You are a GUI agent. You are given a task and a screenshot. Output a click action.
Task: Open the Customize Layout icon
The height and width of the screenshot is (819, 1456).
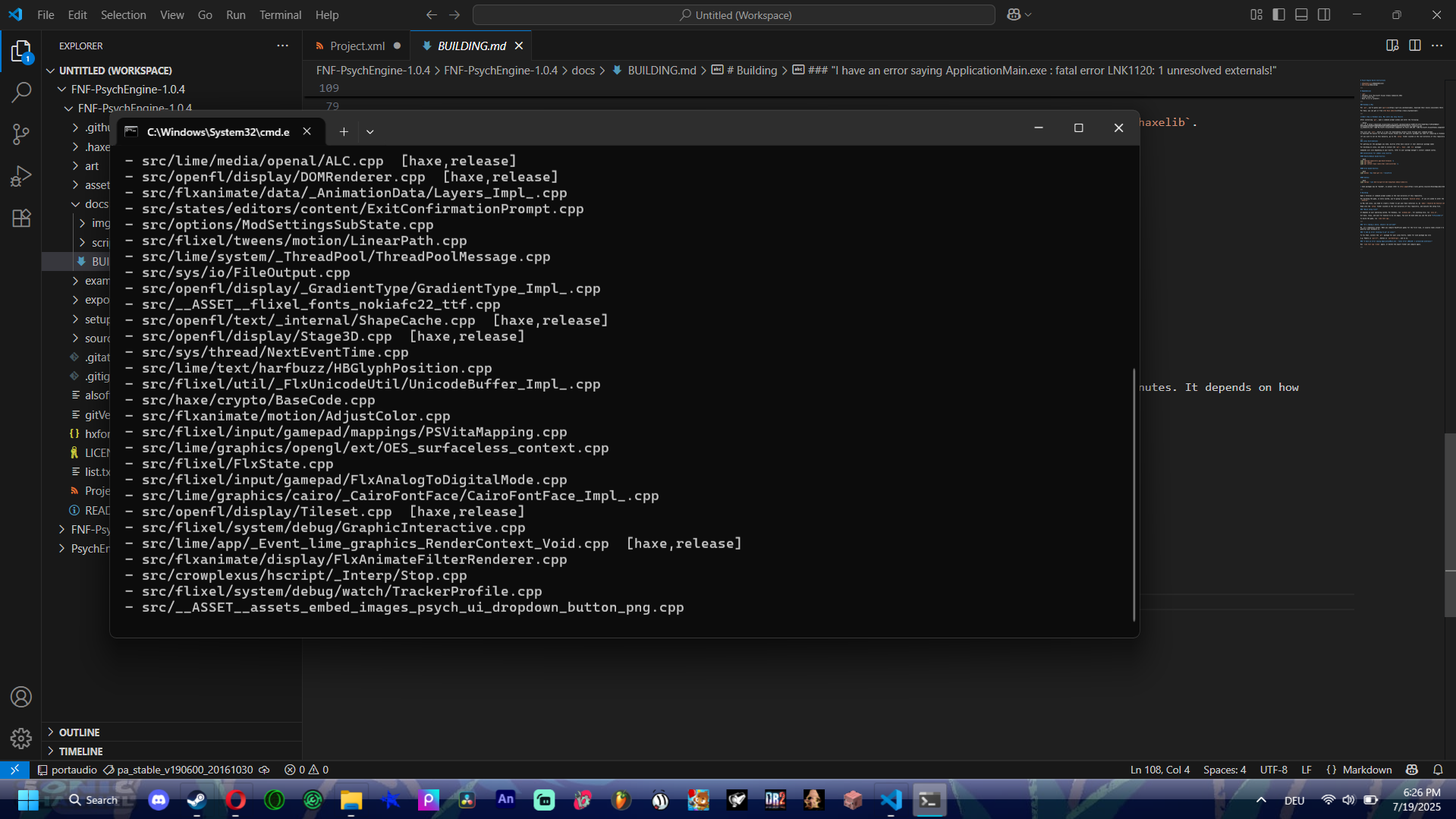coord(1256,14)
